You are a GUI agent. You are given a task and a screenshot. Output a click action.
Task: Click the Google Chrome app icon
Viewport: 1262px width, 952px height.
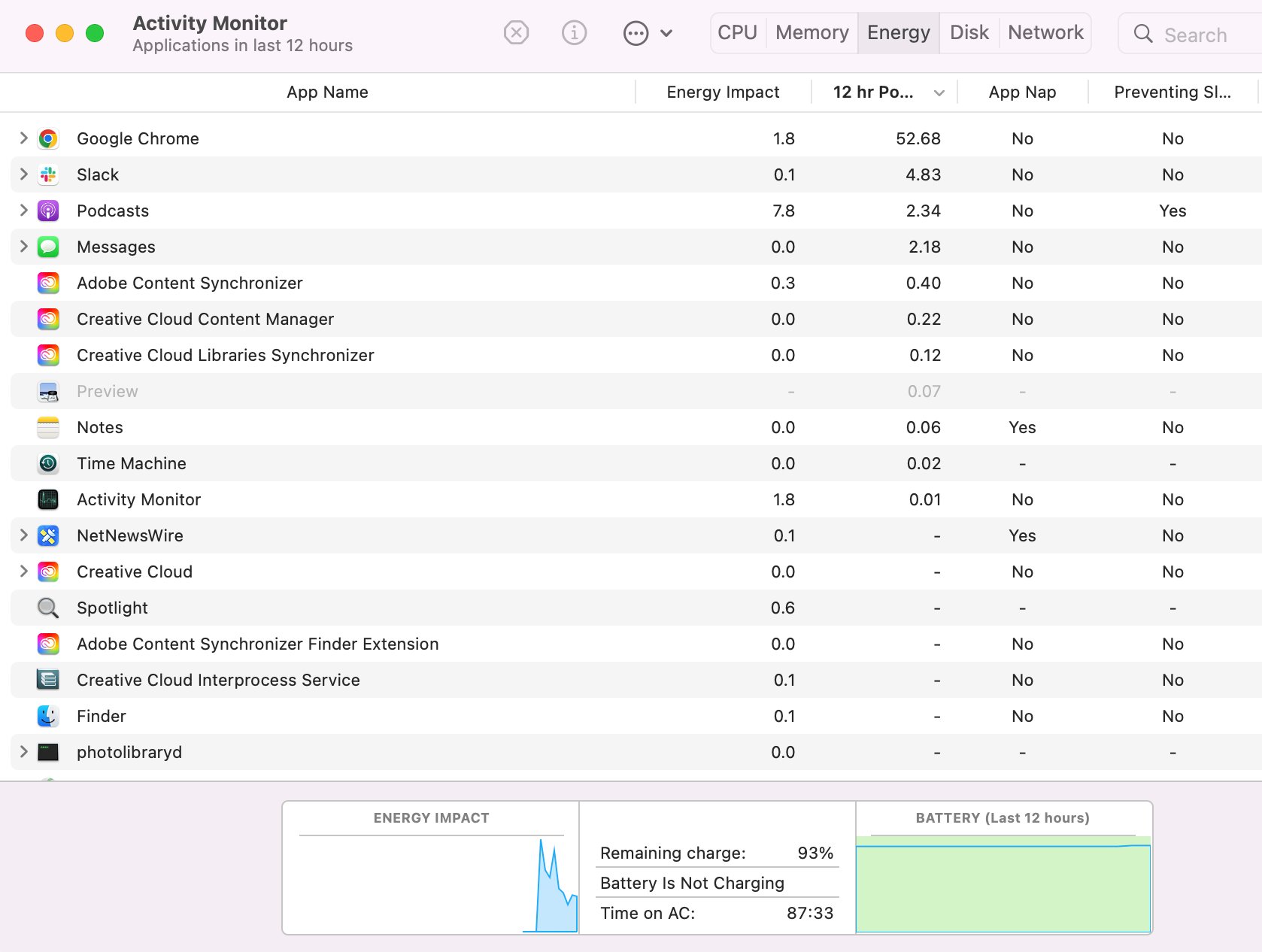[x=48, y=138]
